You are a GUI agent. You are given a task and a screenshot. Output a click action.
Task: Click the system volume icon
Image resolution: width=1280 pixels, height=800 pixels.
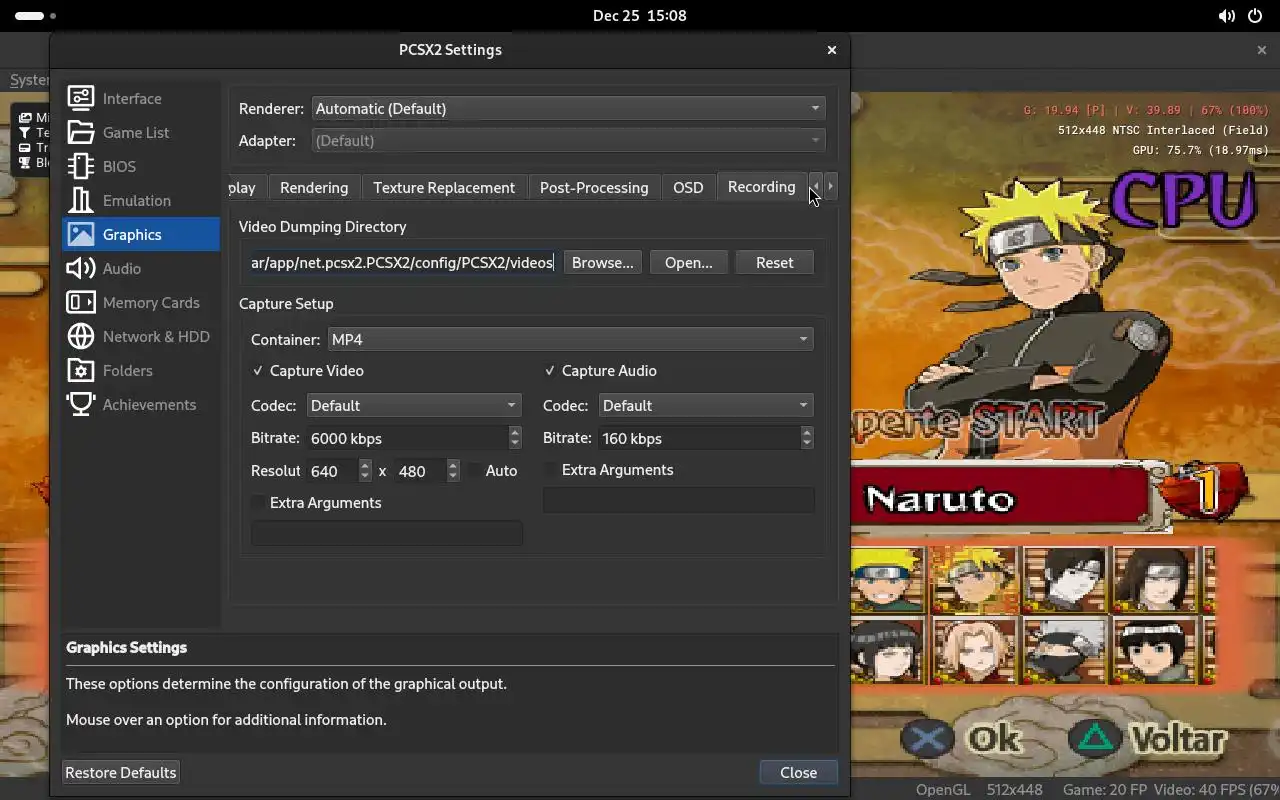pos(1226,16)
